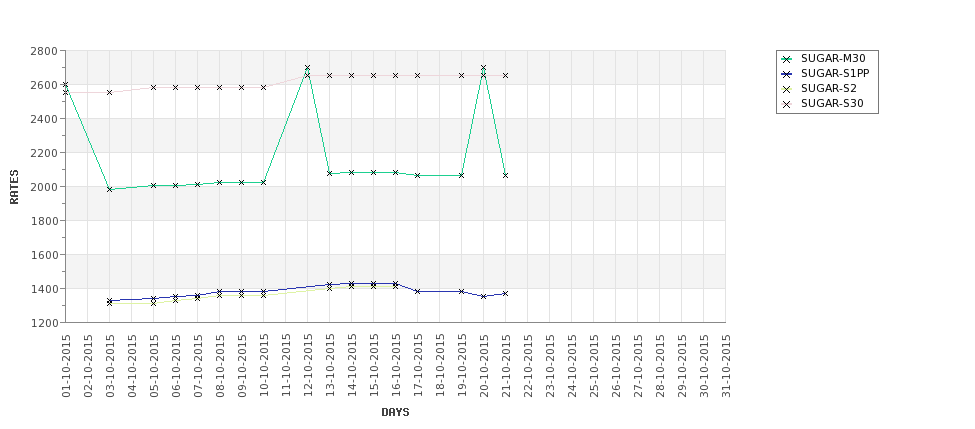The height and width of the screenshot is (429, 975).
Task: Click the 01-10-2015 date label
Action: click(x=66, y=366)
